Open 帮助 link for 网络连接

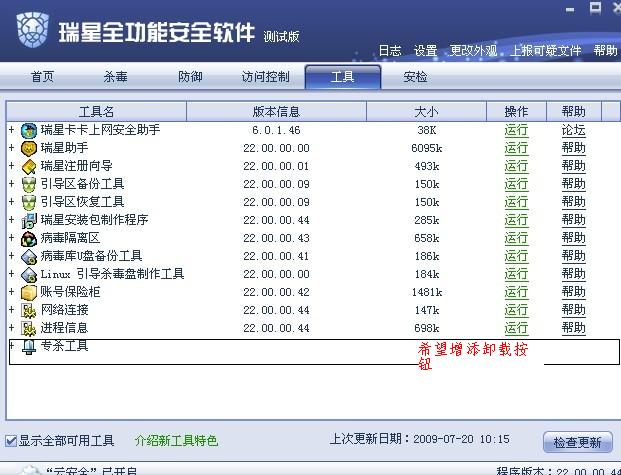(x=573, y=310)
